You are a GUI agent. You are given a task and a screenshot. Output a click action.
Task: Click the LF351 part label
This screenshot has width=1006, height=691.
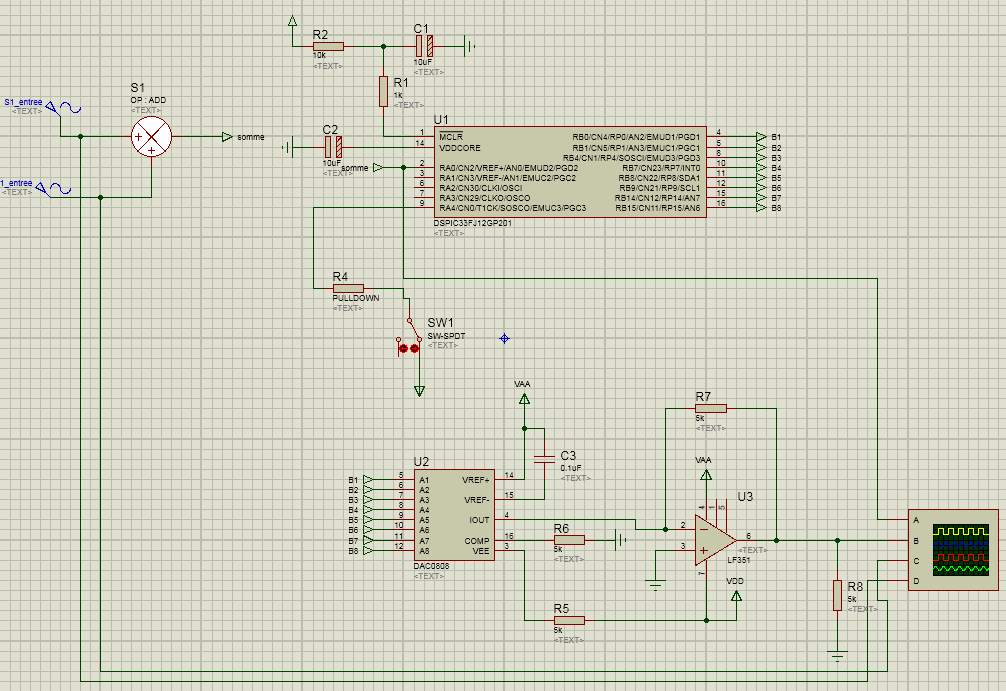click(738, 560)
